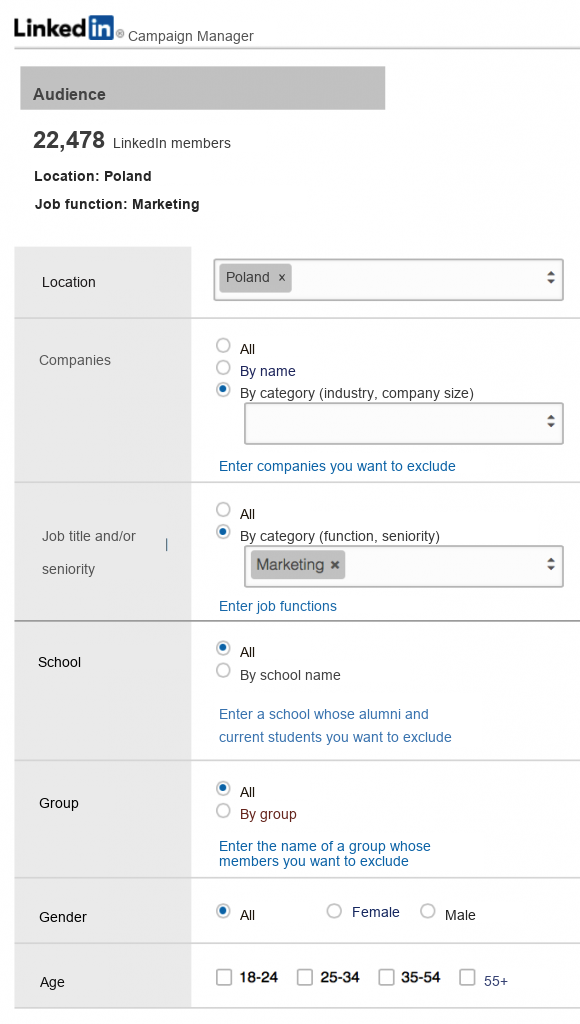The image size is (580, 1024).
Task: Select All job titles radio button
Action: click(223, 509)
